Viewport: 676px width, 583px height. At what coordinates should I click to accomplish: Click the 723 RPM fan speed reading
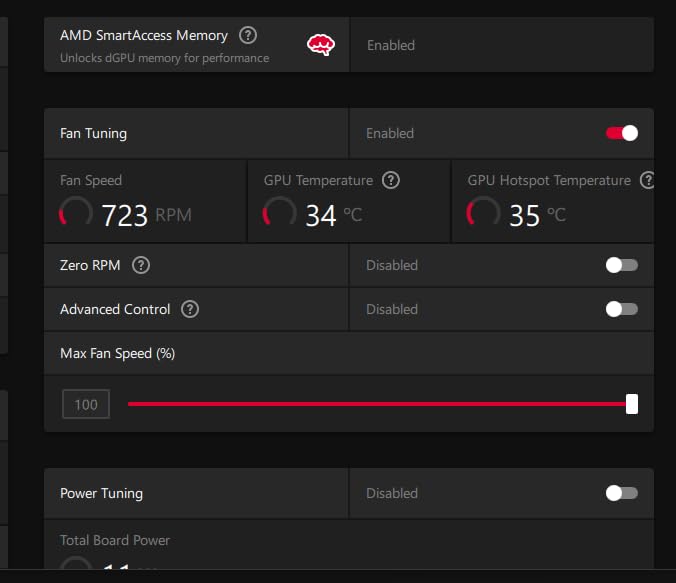click(x=147, y=215)
